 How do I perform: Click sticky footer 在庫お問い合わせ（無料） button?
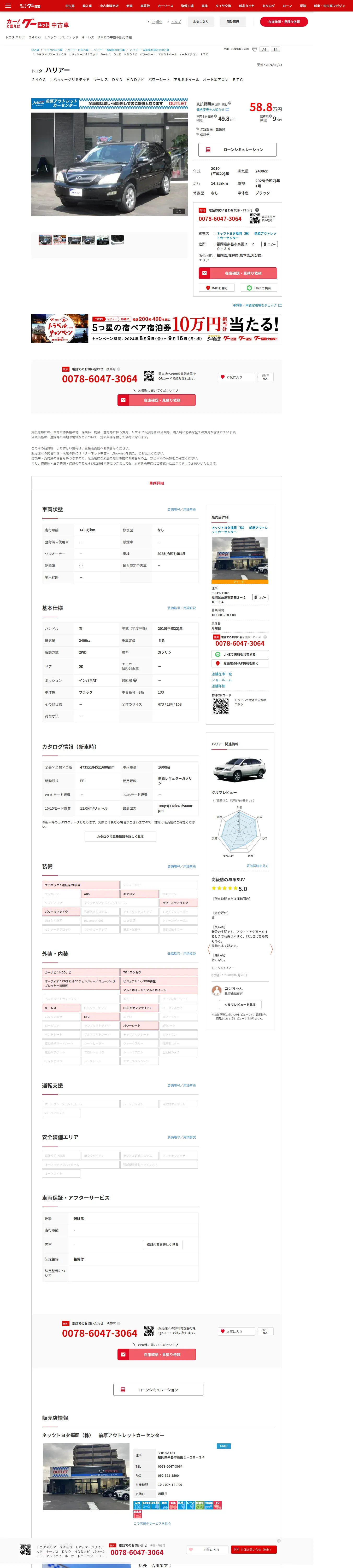click(x=254, y=1550)
